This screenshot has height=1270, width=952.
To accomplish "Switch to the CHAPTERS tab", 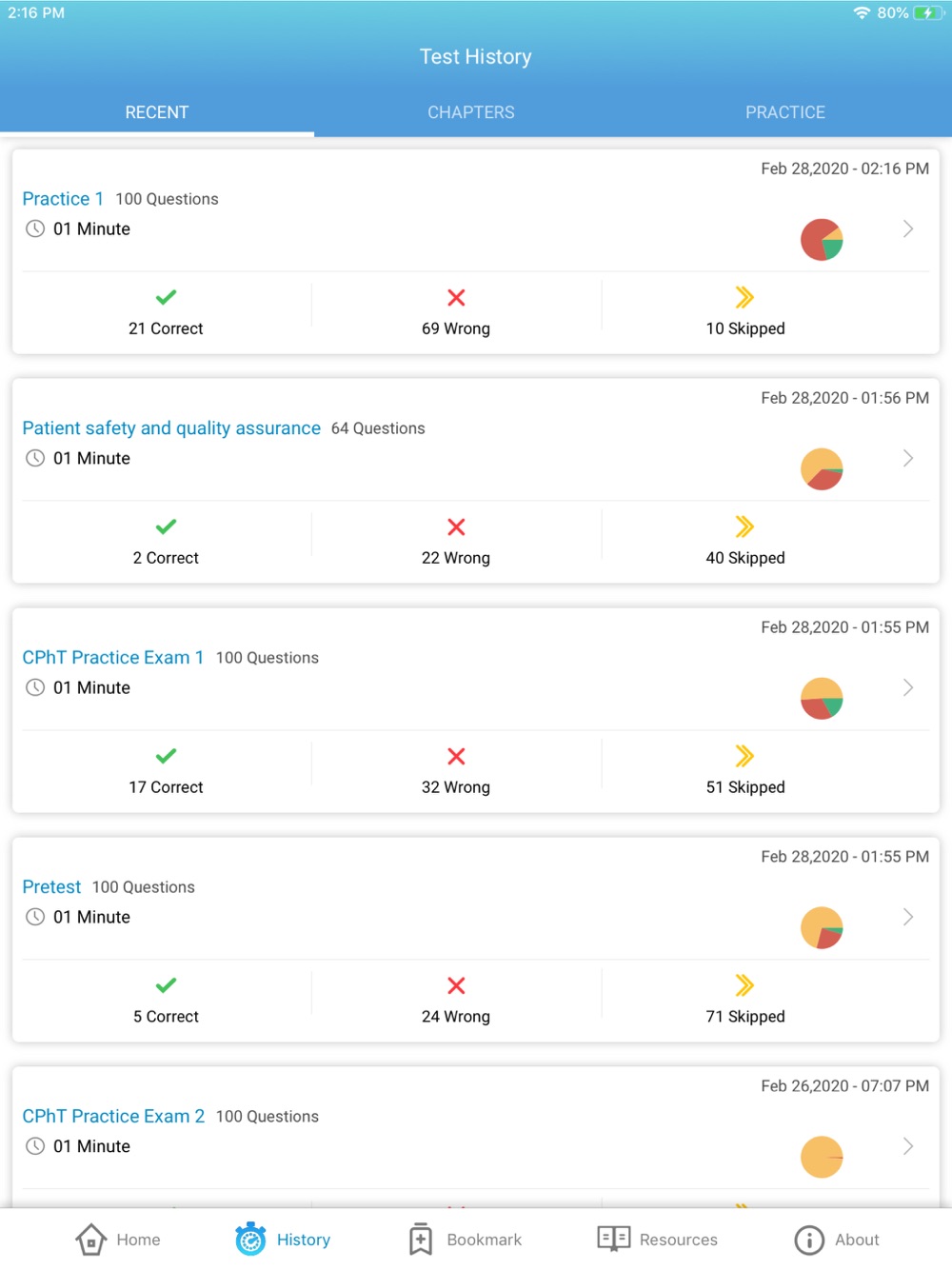I will [x=471, y=112].
